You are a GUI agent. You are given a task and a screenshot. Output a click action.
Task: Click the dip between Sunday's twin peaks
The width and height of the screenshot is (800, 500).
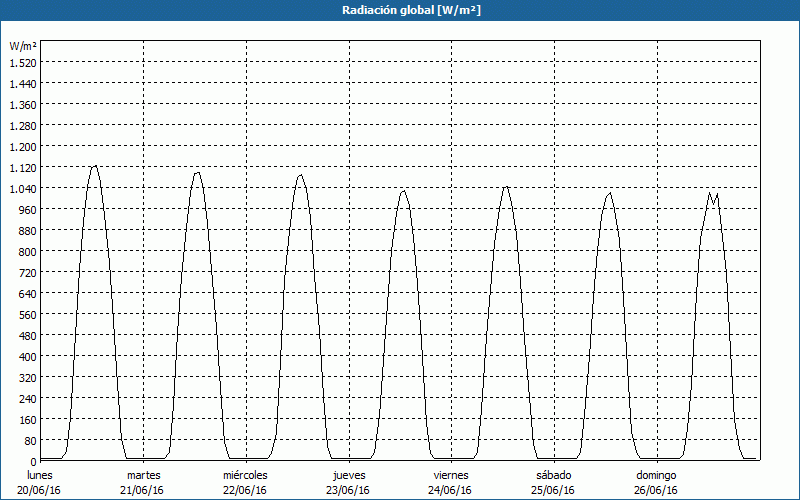click(713, 203)
